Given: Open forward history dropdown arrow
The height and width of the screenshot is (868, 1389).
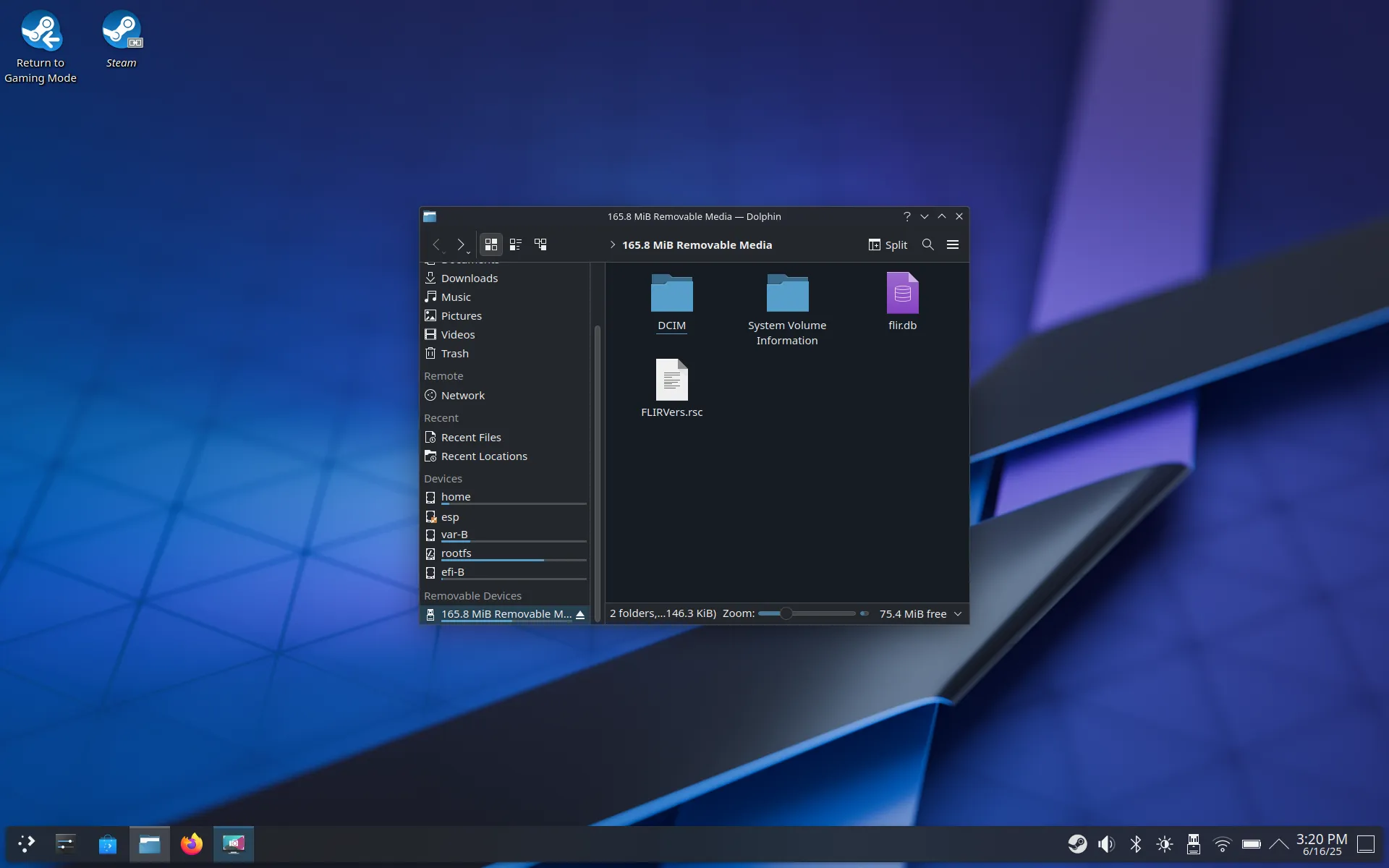Looking at the screenshot, I should [x=469, y=252].
